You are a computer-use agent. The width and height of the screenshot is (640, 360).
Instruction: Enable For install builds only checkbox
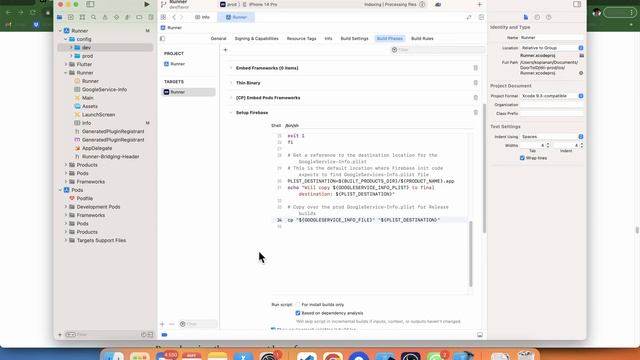click(x=298, y=304)
